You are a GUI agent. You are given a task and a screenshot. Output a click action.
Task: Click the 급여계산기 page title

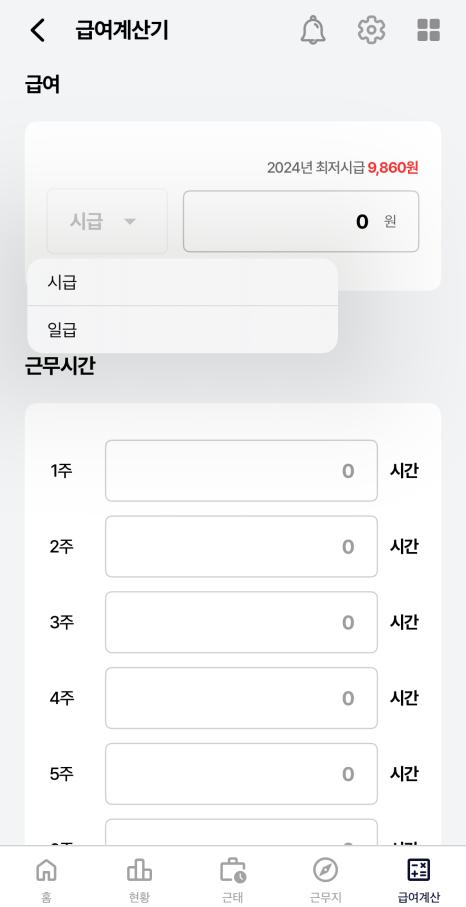(121, 30)
